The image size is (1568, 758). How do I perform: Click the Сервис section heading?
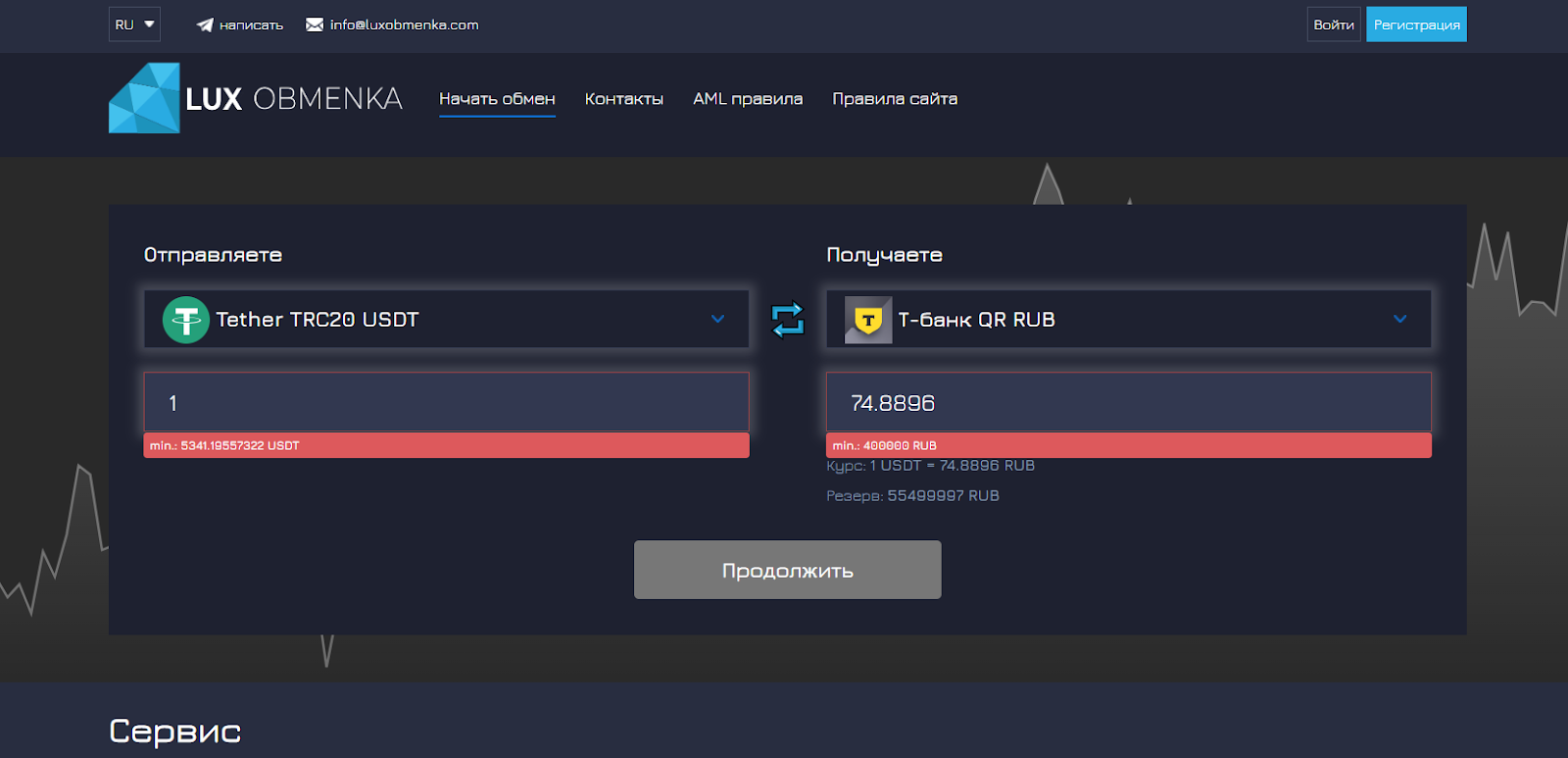[x=174, y=732]
